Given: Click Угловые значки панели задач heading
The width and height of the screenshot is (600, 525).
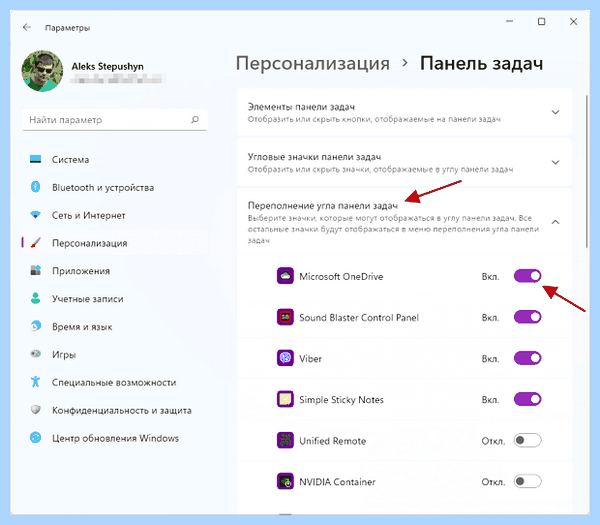Looking at the screenshot, I should 314,157.
